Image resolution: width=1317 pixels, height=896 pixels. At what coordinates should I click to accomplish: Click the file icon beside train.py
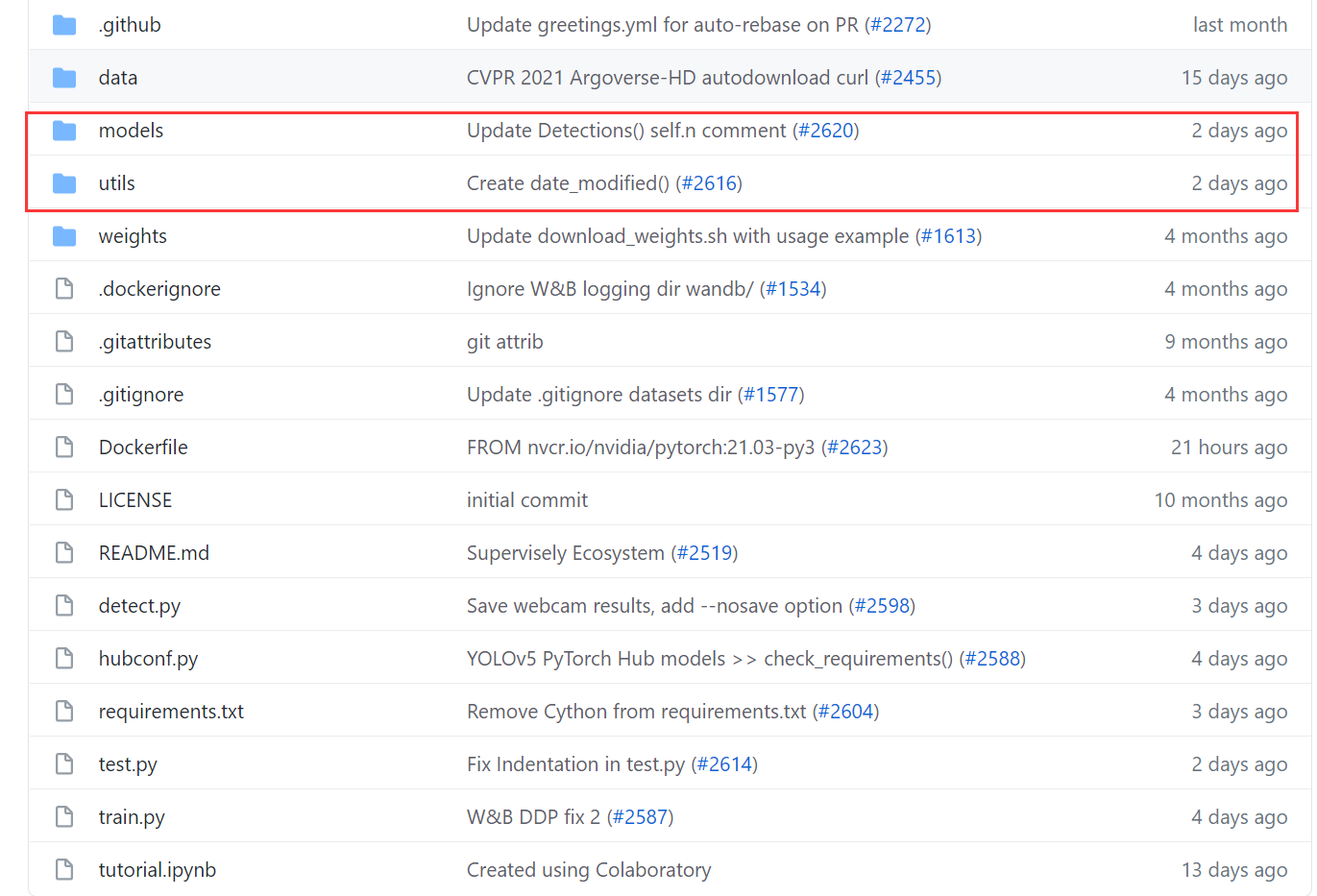coord(63,816)
